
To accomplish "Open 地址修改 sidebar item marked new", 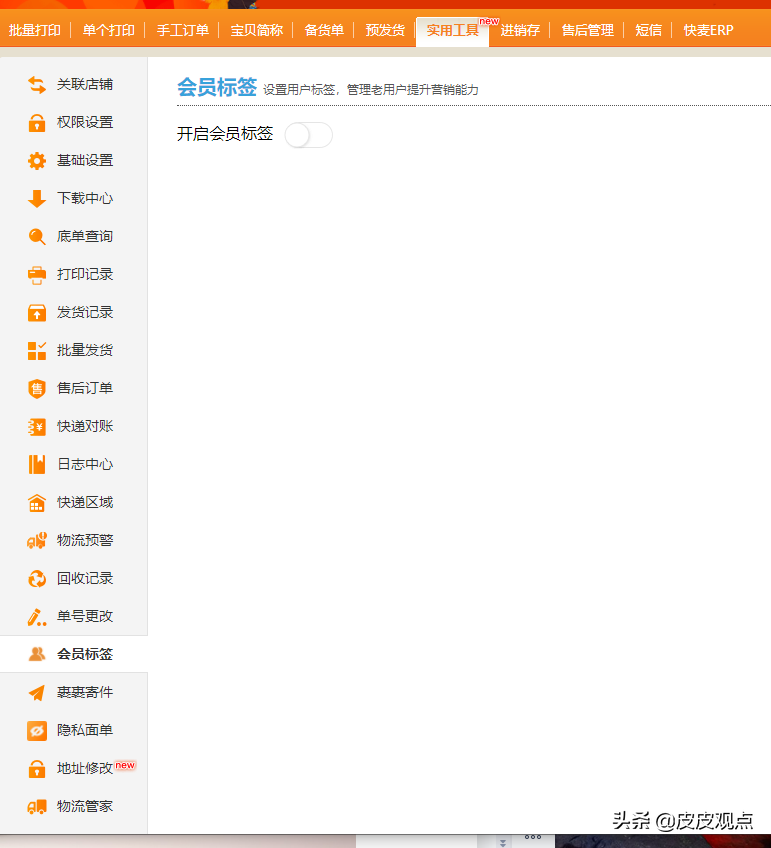I will (x=85, y=769).
